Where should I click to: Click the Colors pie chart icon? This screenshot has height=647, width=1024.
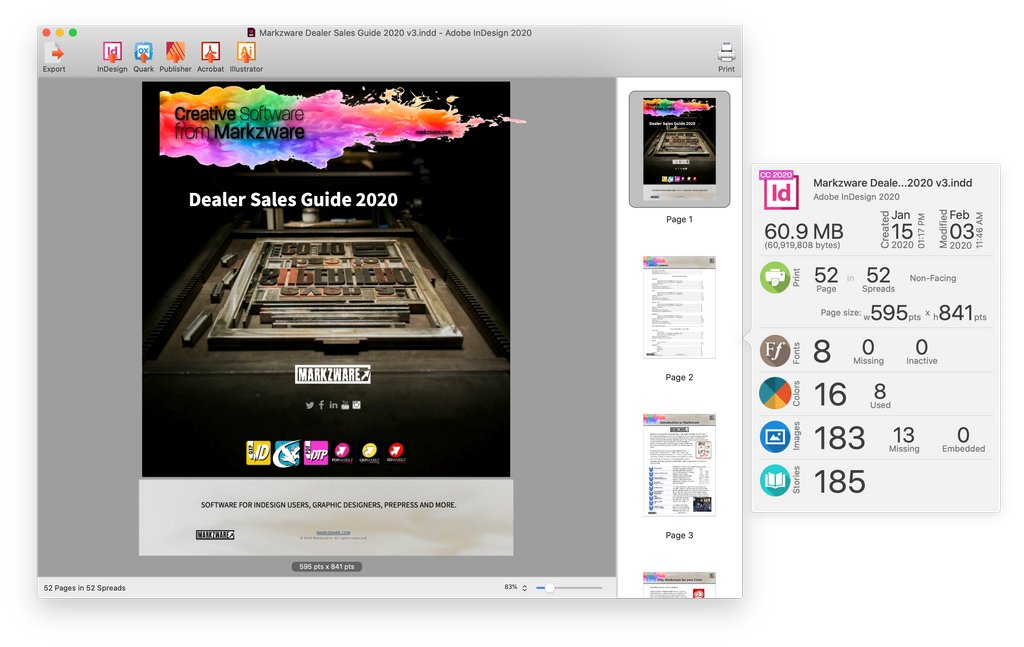(x=775, y=394)
